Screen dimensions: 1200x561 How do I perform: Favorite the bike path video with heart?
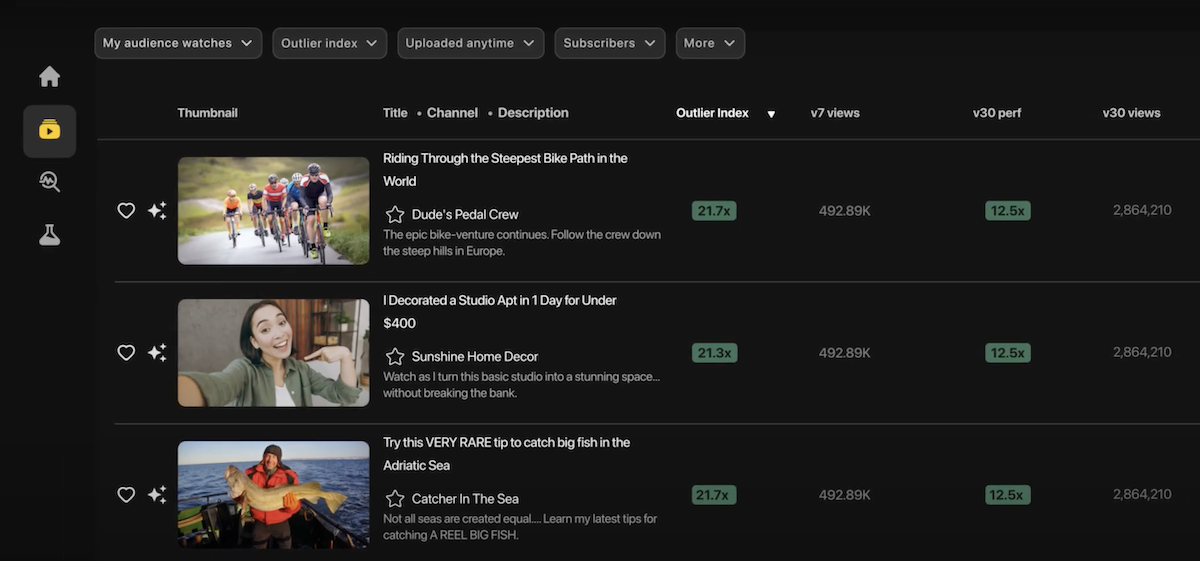pyautogui.click(x=126, y=211)
